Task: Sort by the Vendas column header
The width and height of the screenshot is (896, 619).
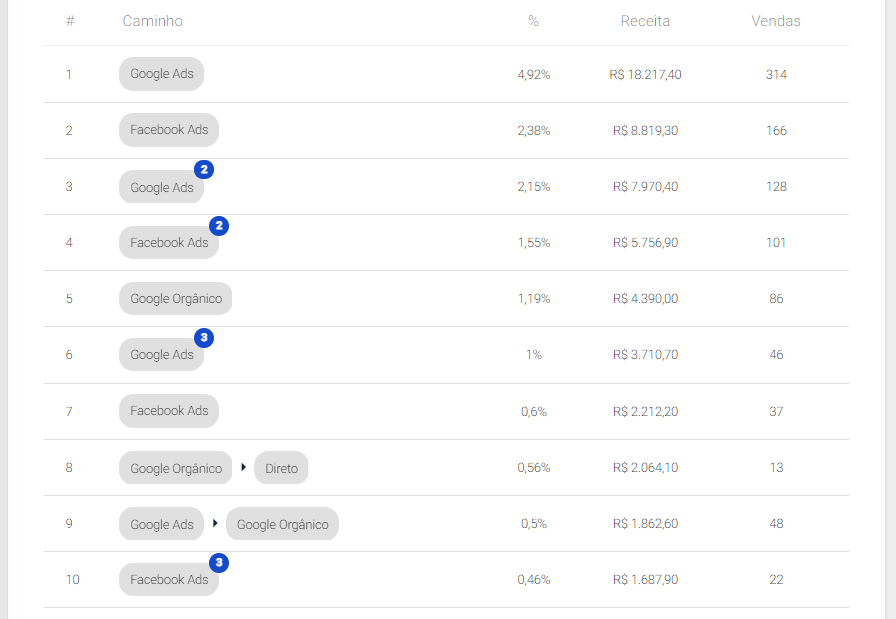Action: click(776, 21)
